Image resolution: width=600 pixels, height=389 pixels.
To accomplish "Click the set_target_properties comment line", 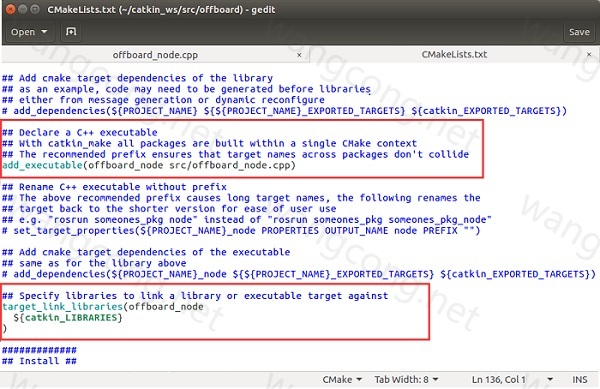I will coord(241,231).
